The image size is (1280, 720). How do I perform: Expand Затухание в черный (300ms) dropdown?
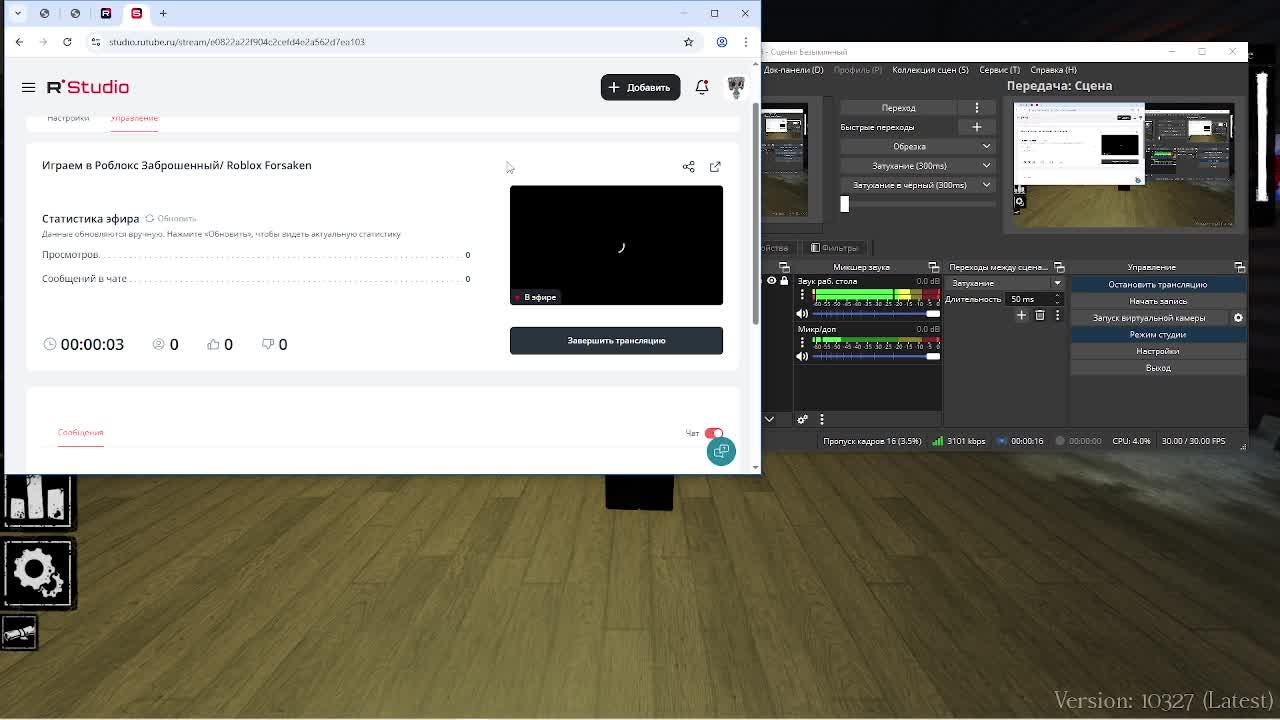[916, 185]
